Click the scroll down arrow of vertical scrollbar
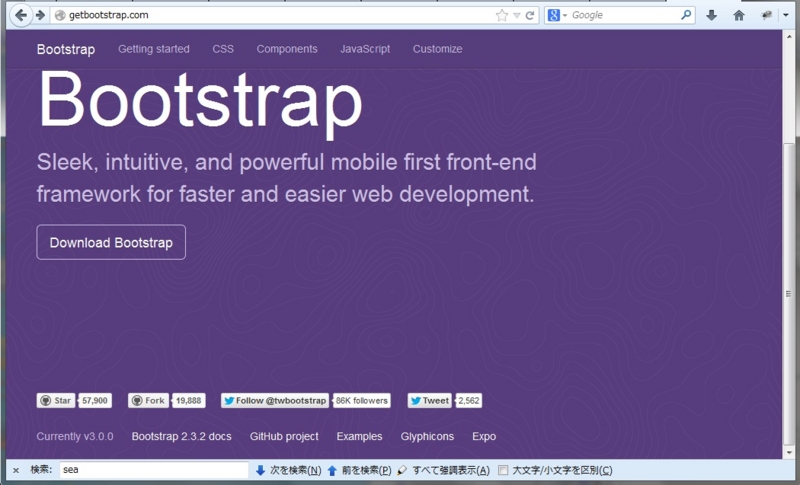 point(789,452)
